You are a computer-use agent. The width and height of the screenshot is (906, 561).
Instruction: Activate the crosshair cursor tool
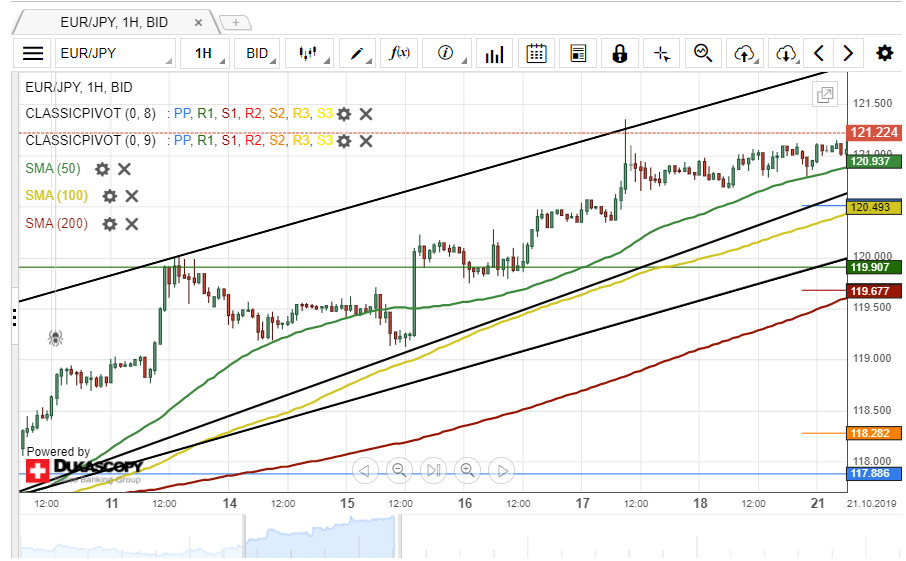[x=662, y=54]
